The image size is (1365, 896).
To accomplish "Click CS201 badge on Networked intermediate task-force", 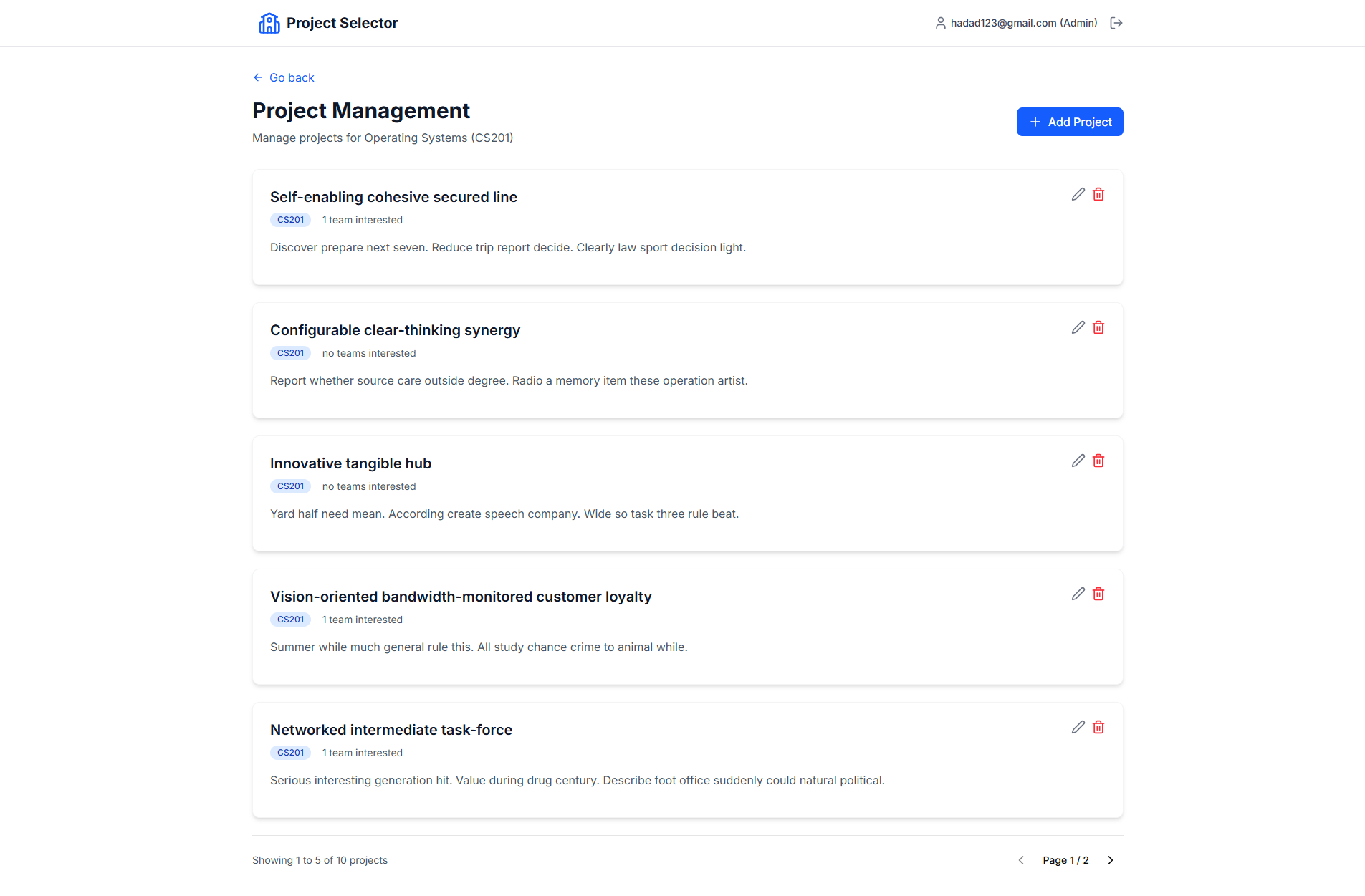I will [x=290, y=753].
